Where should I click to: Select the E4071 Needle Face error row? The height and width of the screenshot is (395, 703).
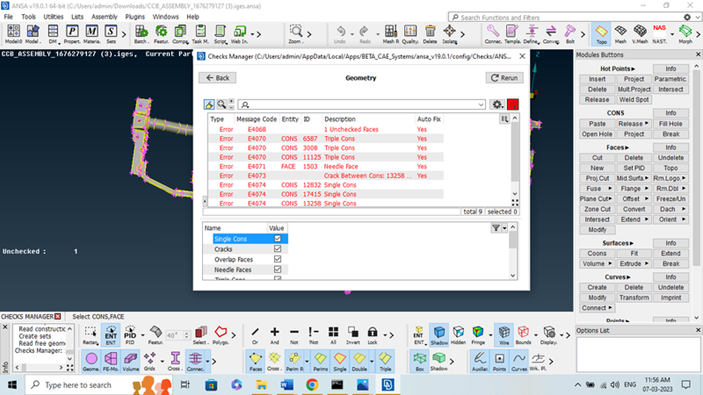tap(325, 166)
